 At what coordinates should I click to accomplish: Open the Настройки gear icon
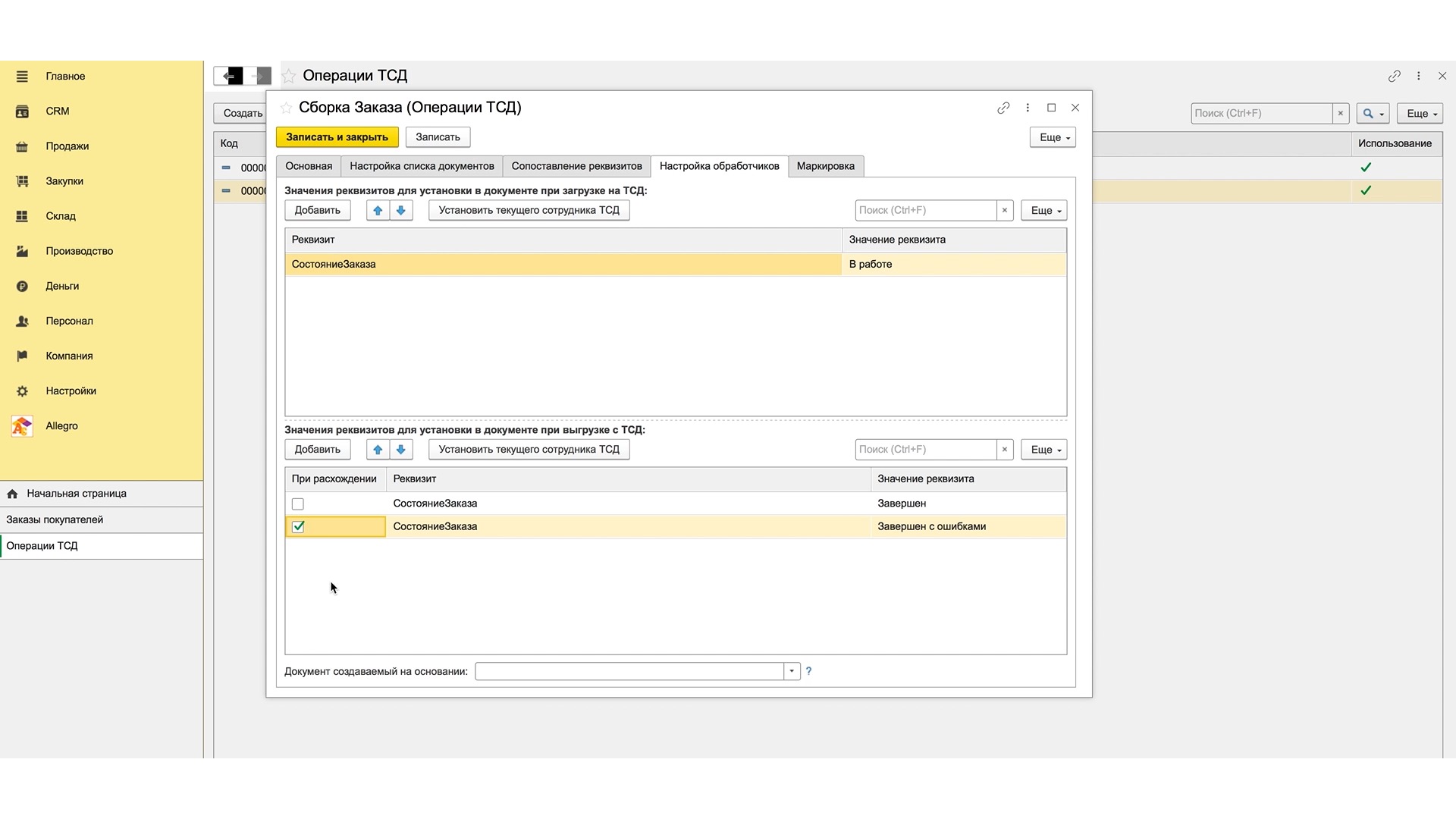click(x=22, y=391)
